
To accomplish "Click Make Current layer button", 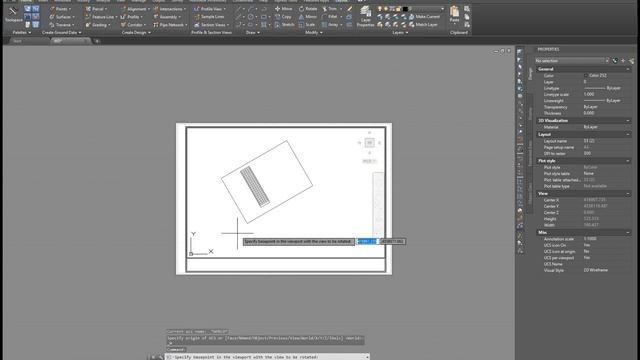I will click(424, 17).
